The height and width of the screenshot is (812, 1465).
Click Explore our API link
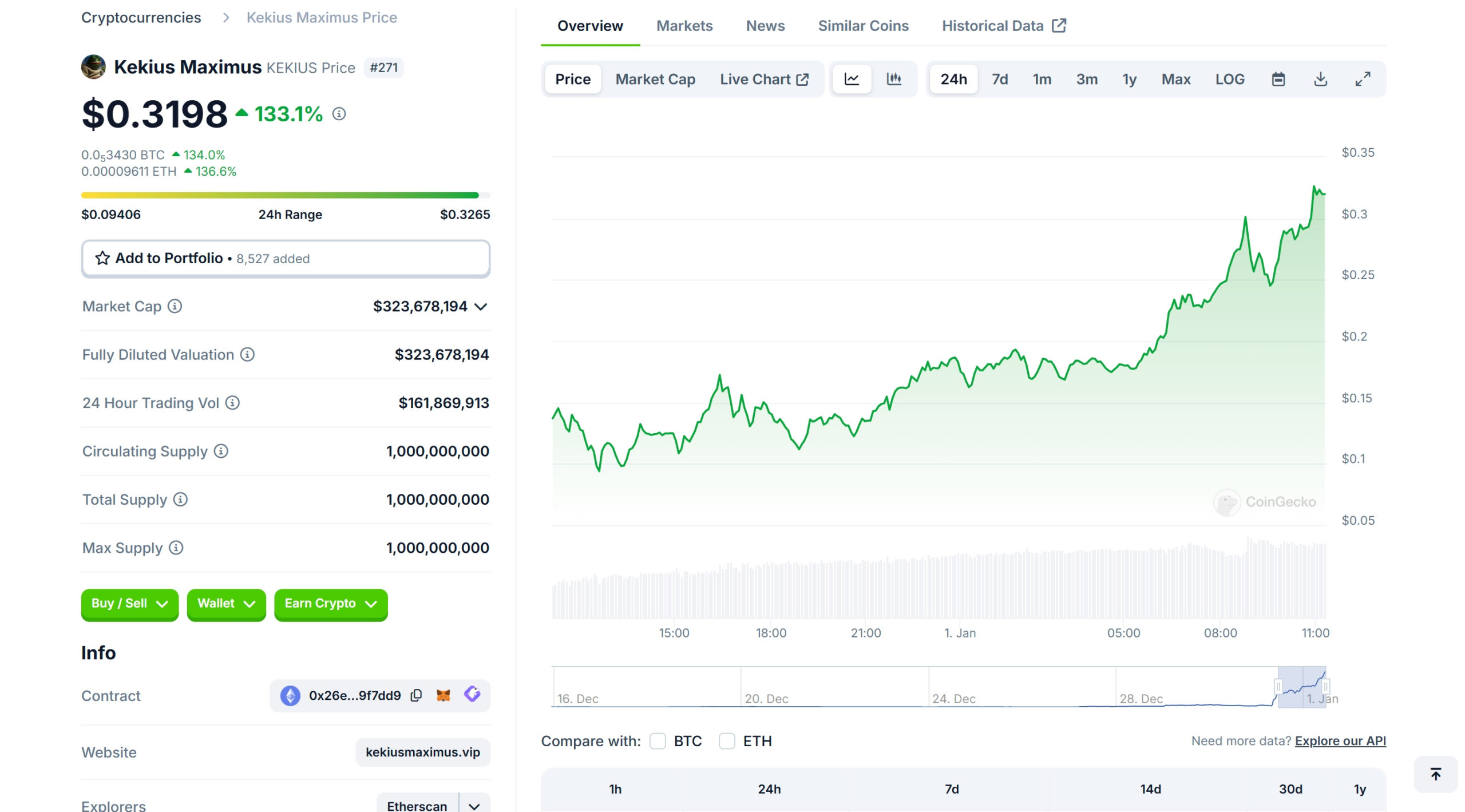point(1340,741)
